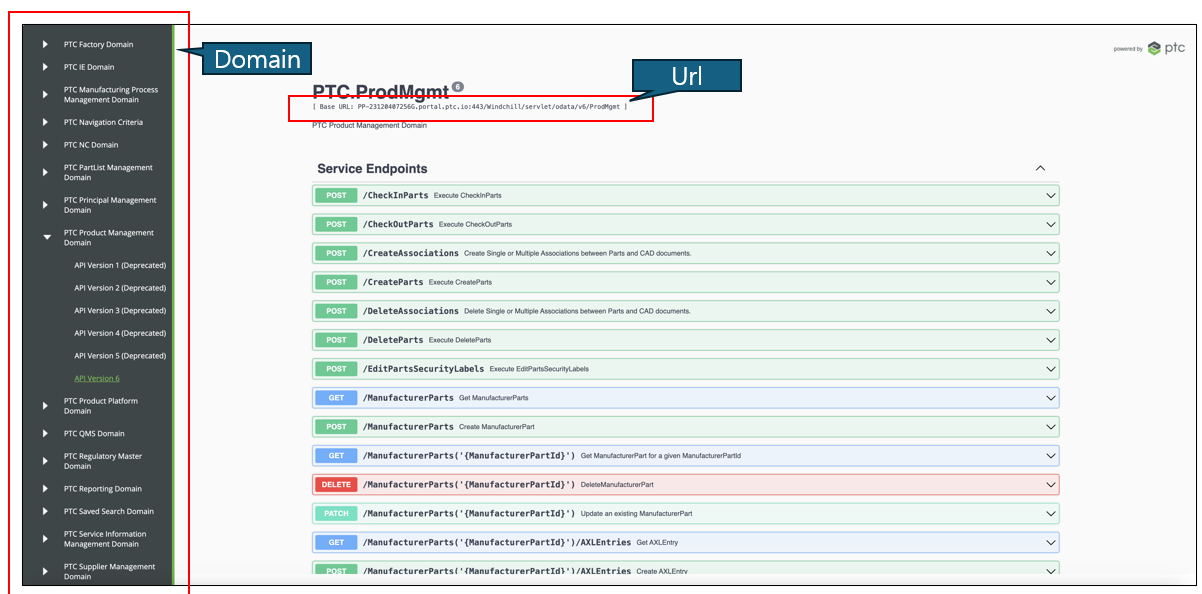Expand PTC Service Information Management Domain arrow
The width and height of the screenshot is (1202, 594).
pos(45,539)
